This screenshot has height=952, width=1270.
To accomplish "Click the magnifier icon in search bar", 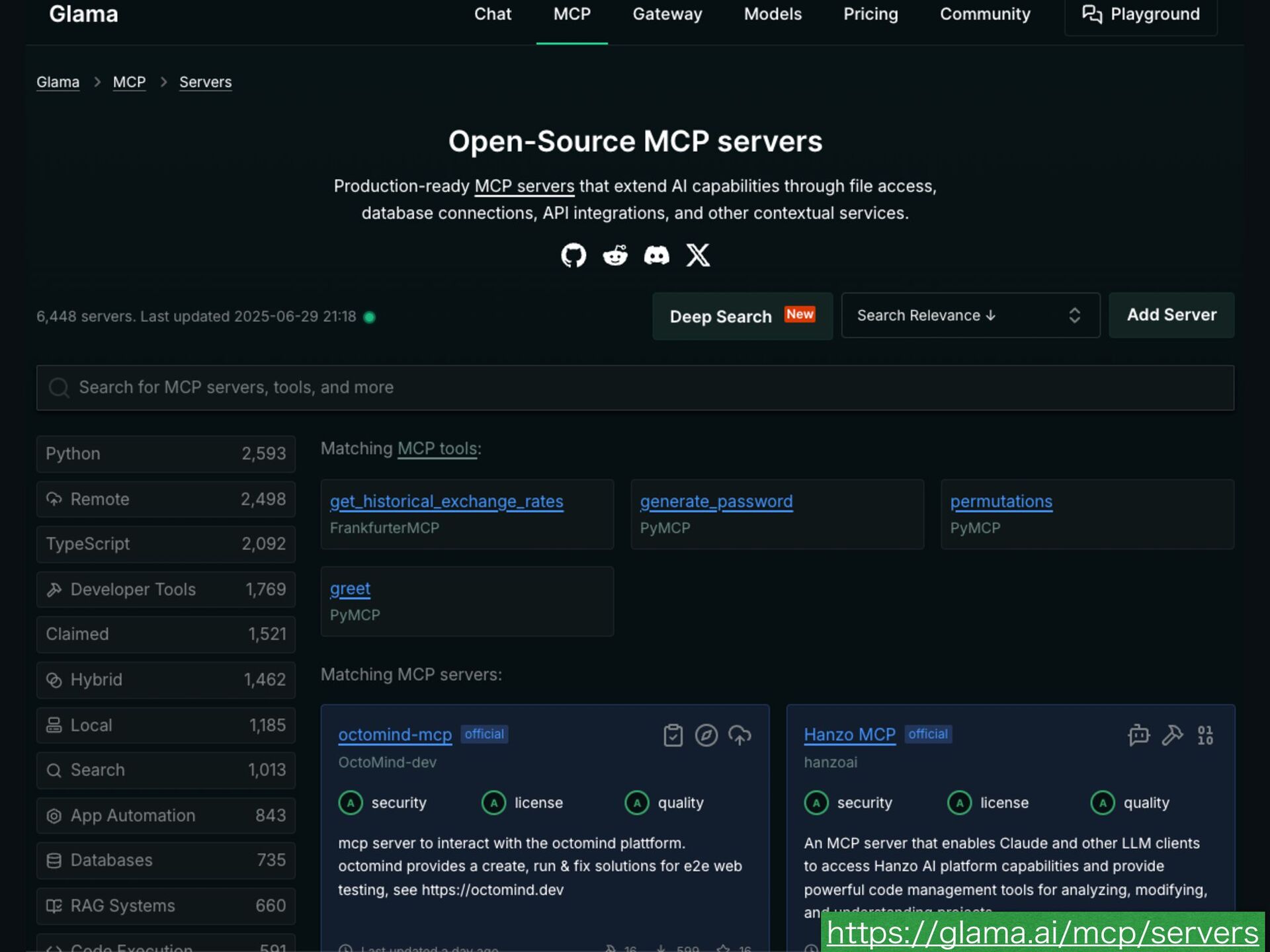I will coord(59,388).
